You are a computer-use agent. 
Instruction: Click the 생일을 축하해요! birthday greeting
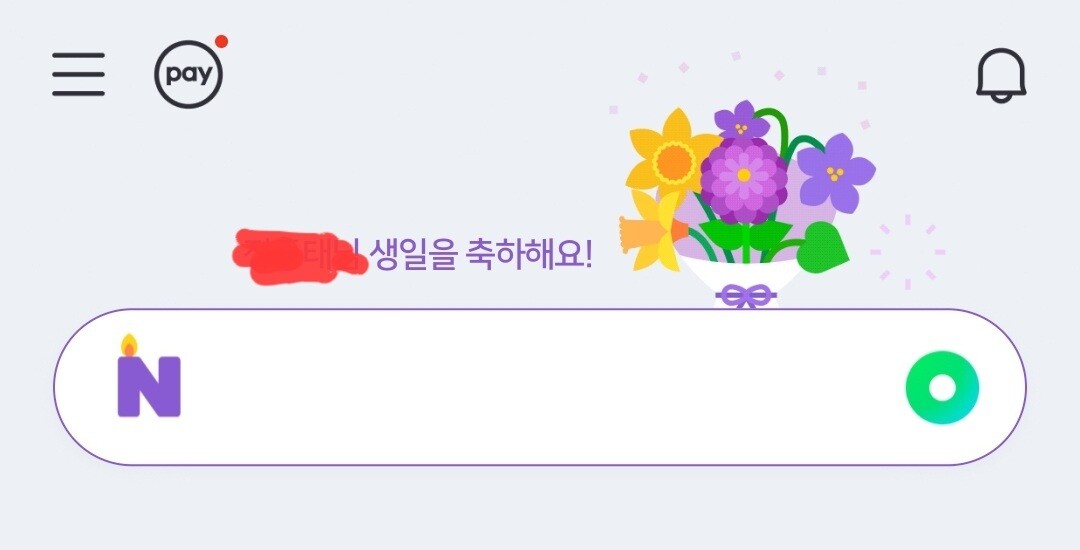point(480,255)
